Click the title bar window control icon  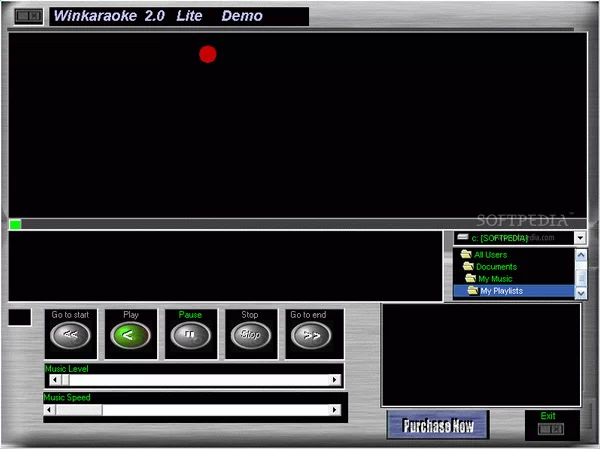click(29, 16)
